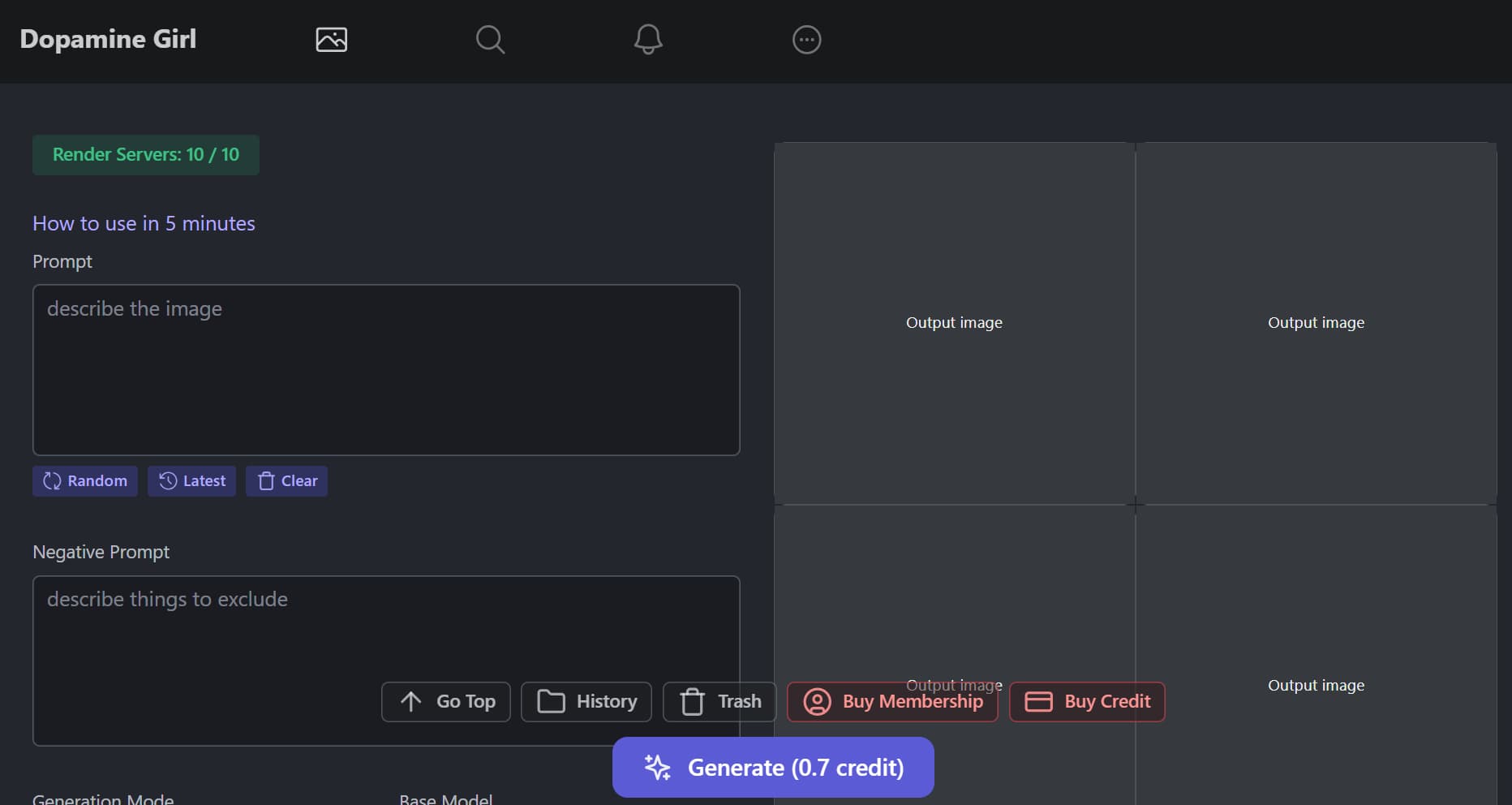The image size is (1512, 805).
Task: Open notifications bell icon
Action: (x=648, y=40)
